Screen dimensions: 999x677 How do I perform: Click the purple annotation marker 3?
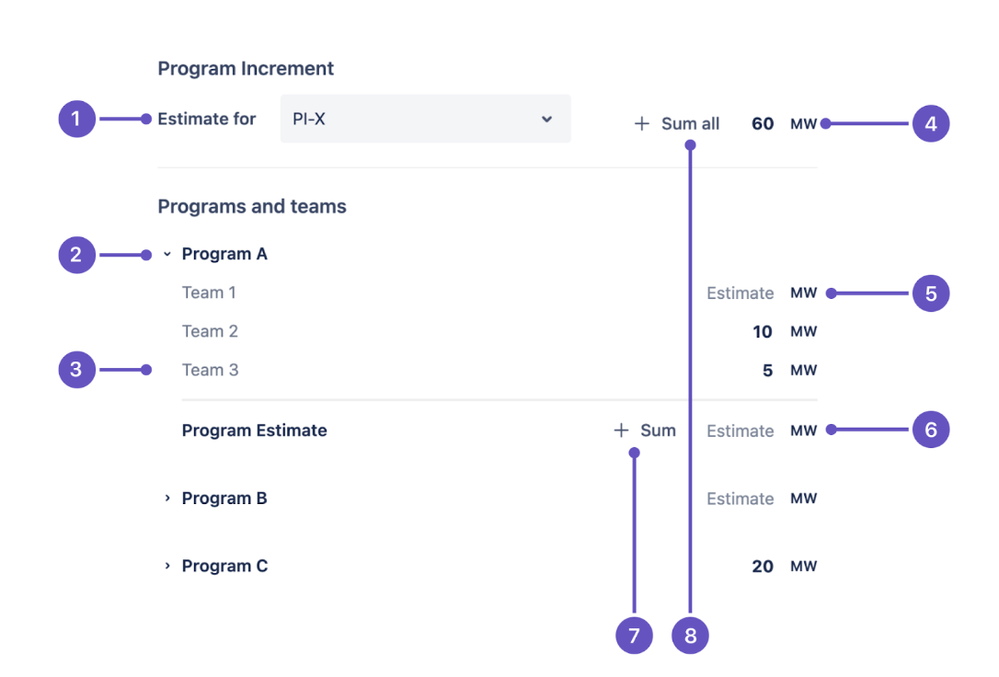pos(76,369)
